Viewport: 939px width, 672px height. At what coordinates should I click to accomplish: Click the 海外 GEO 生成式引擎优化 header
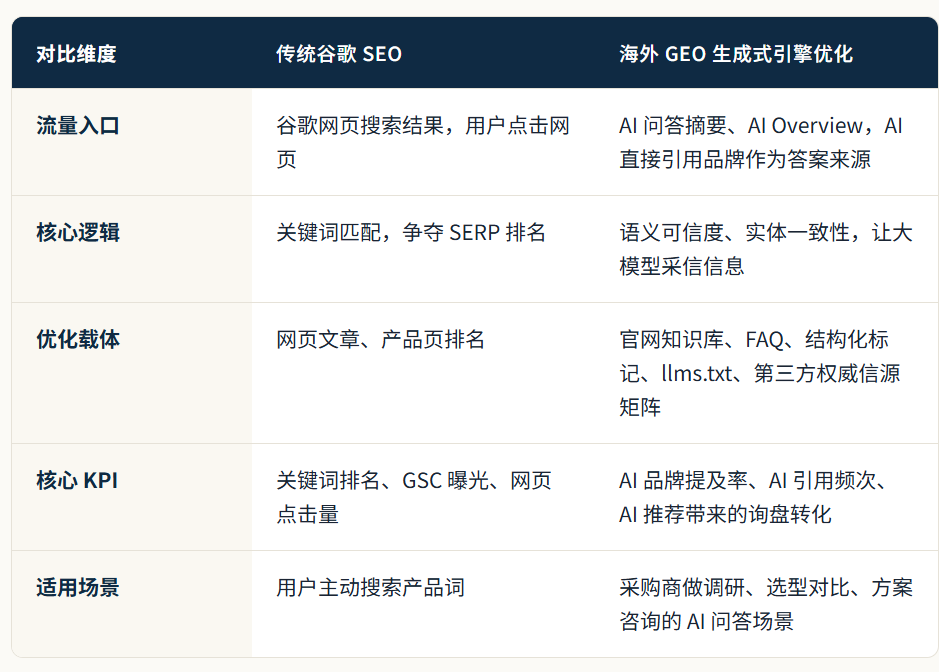(736, 54)
